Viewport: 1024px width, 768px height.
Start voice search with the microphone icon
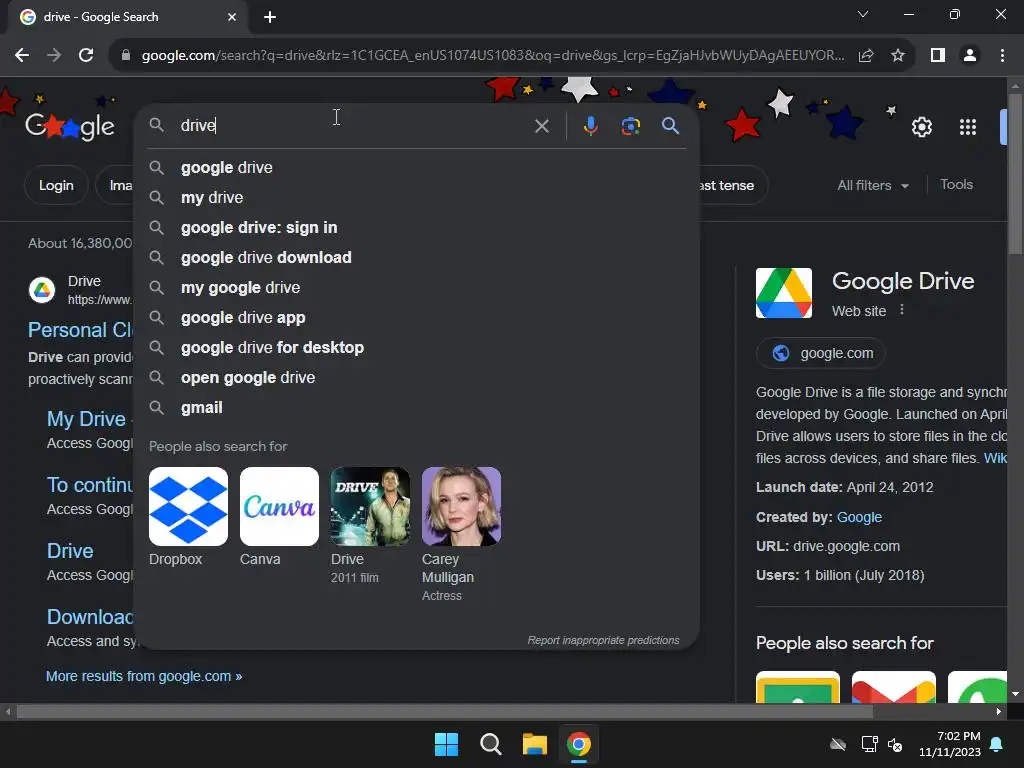point(590,125)
